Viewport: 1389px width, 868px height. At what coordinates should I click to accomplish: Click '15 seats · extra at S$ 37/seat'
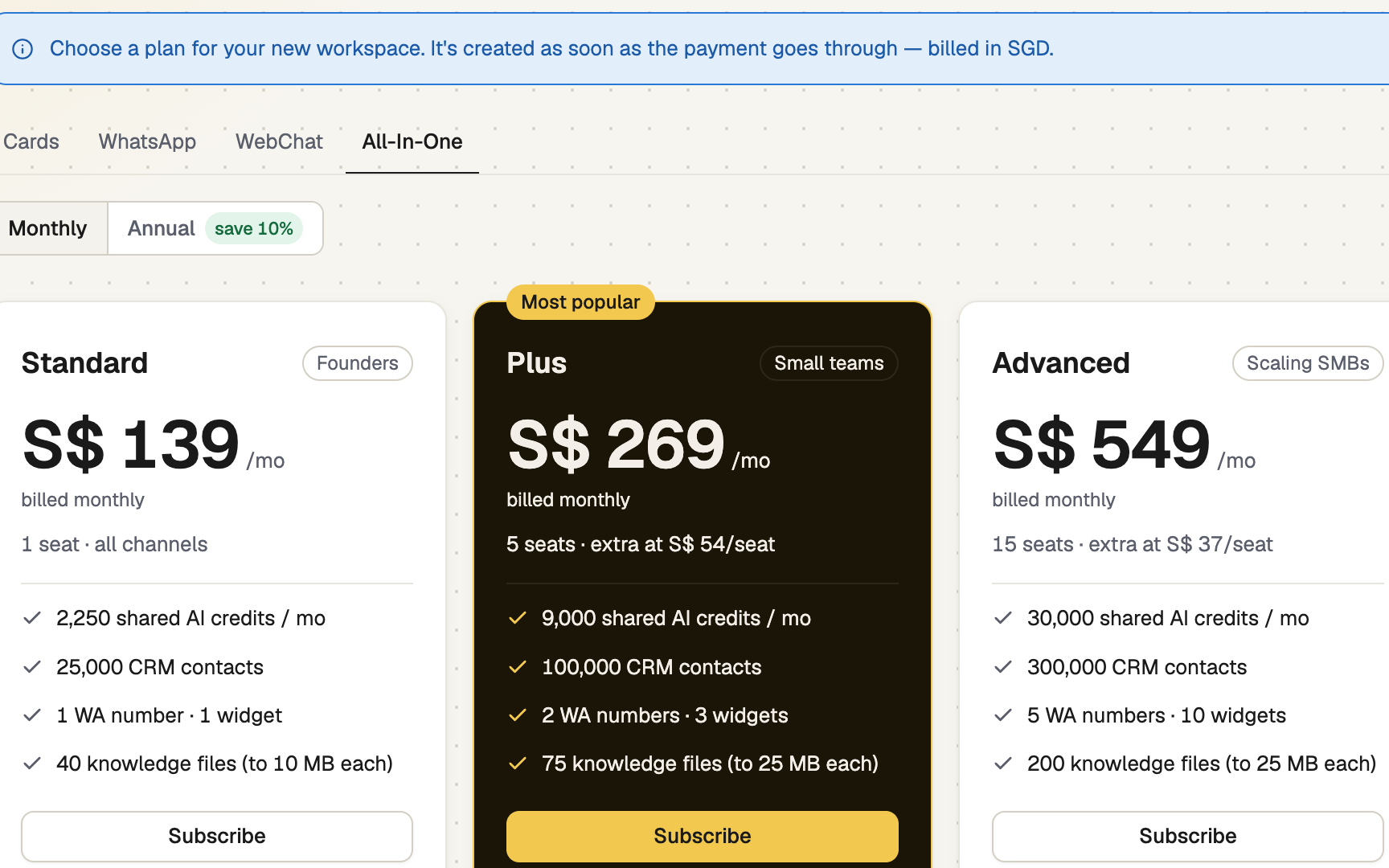click(x=1133, y=544)
